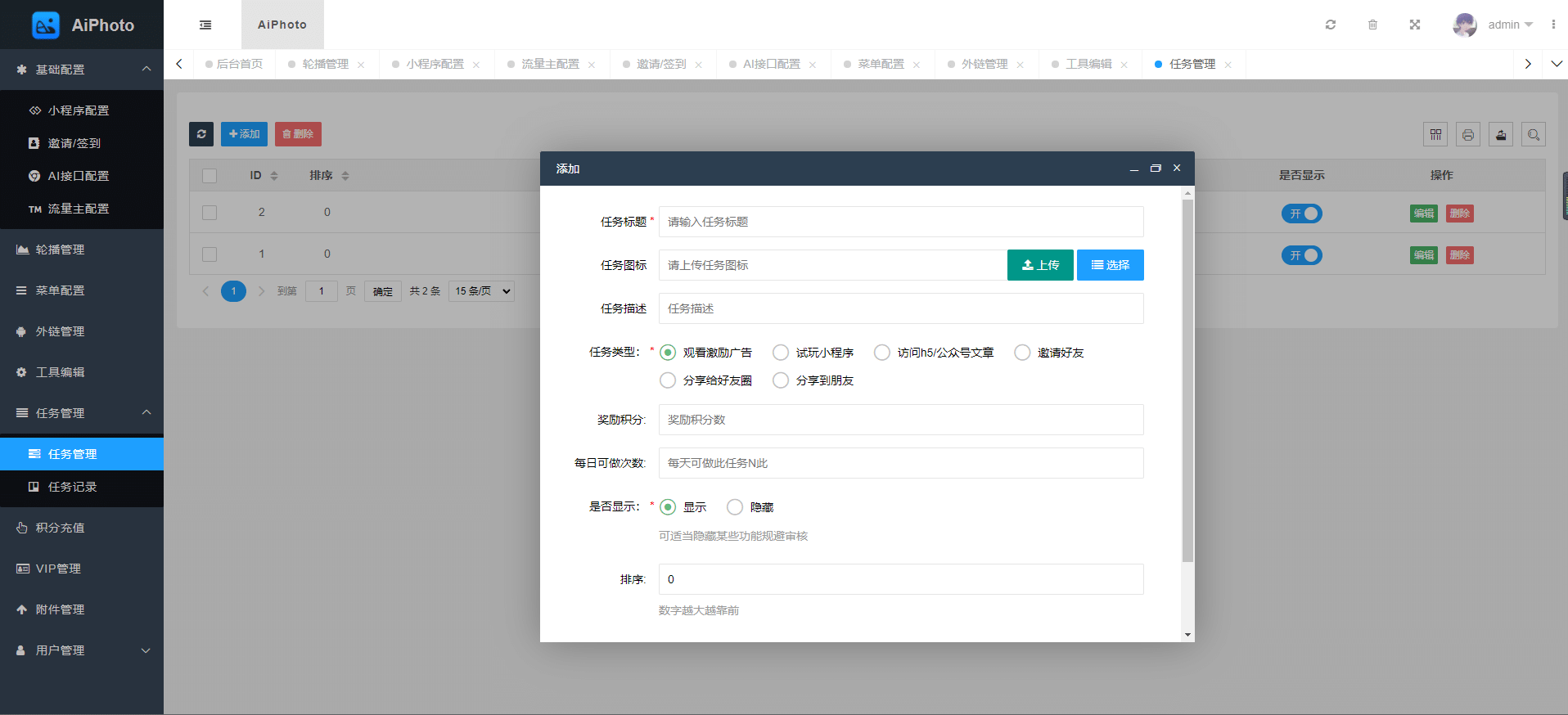
Task: Click the blue 选择 button
Action: (1110, 265)
